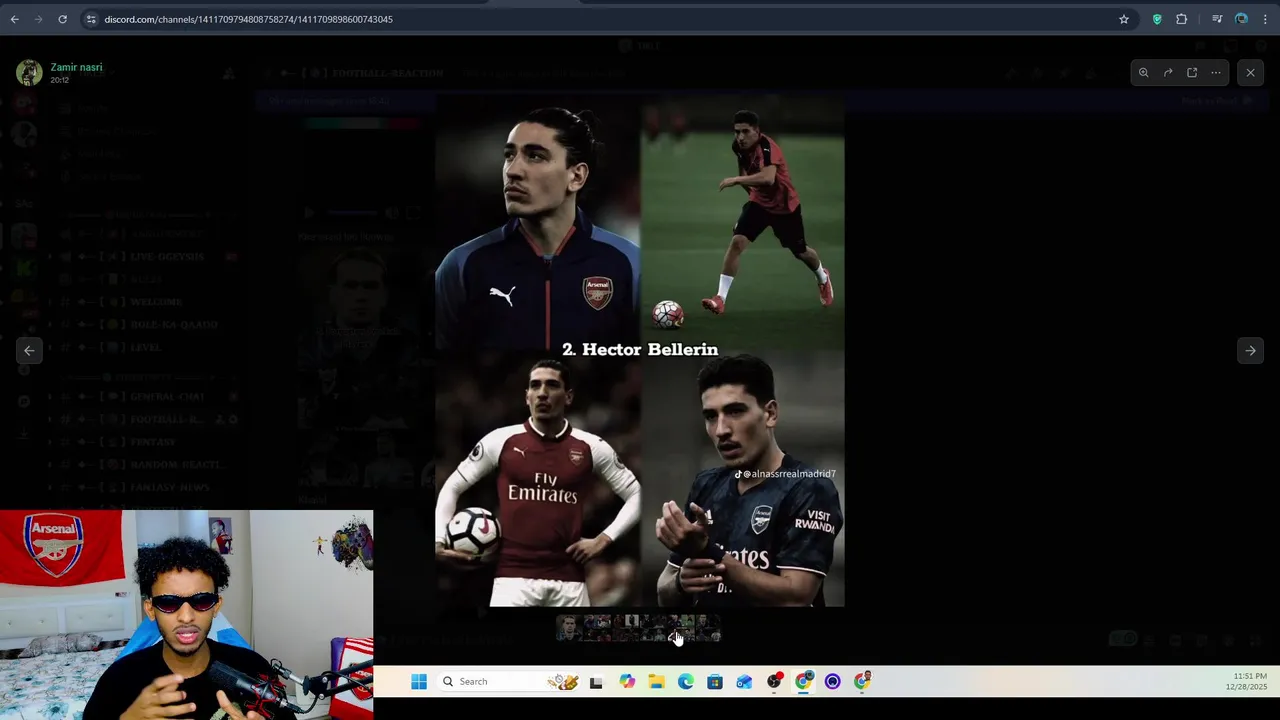Click the taskbar Search box
The image size is (1280, 720).
509,682
